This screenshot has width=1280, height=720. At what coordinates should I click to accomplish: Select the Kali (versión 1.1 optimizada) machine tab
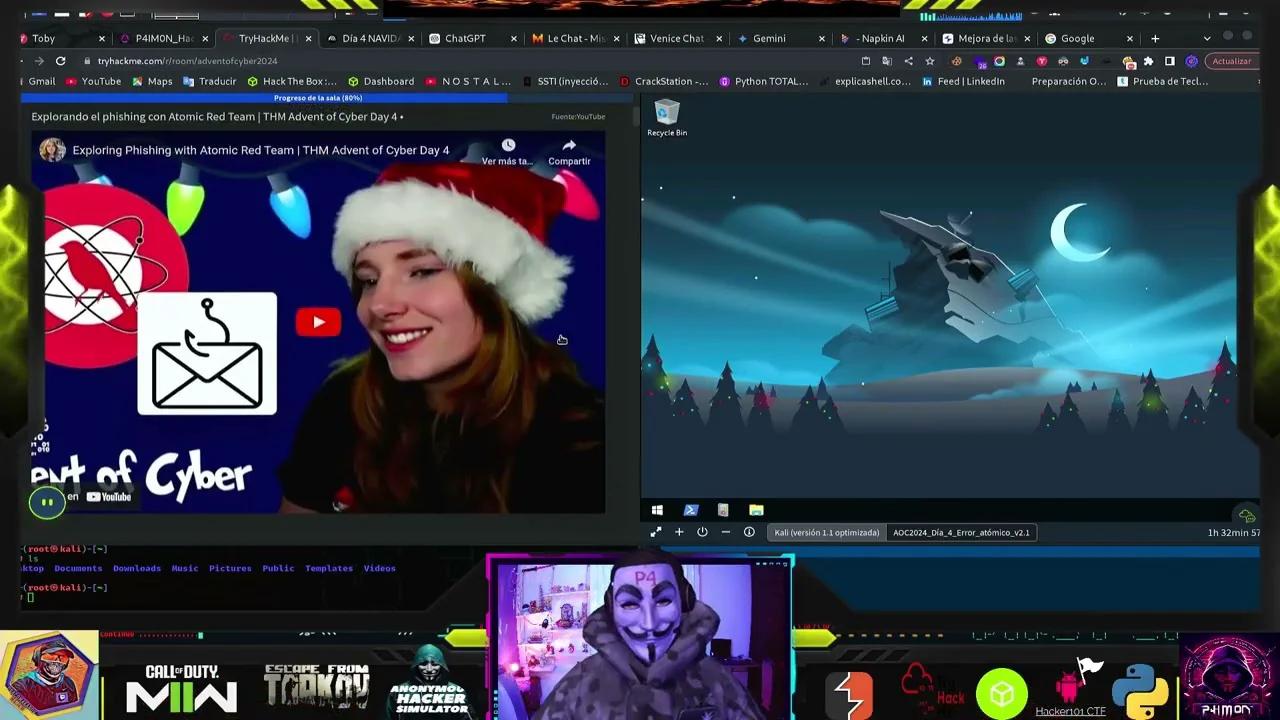(826, 532)
